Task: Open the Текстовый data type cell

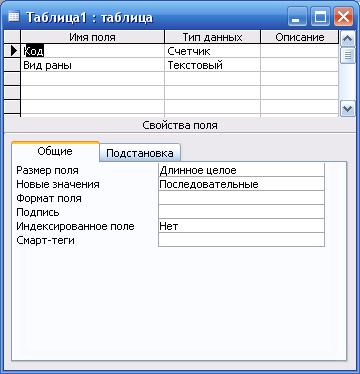Action: pyautogui.click(x=212, y=65)
